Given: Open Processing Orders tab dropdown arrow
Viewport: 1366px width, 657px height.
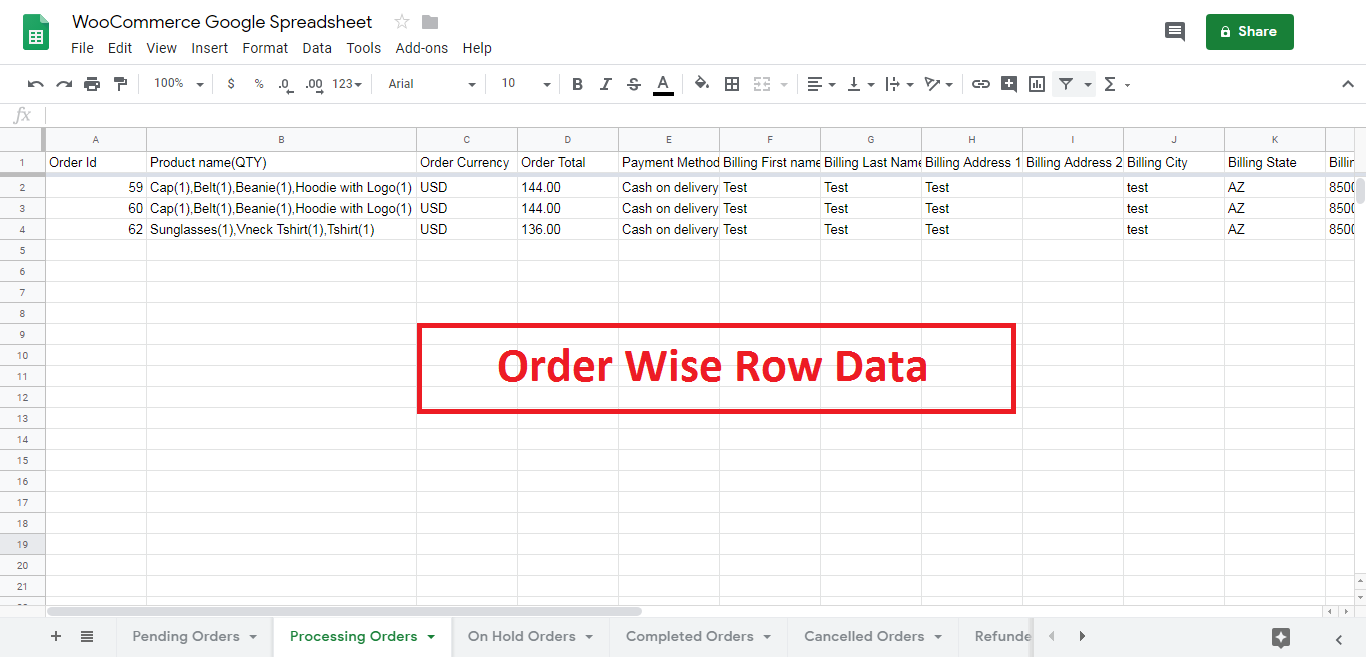Looking at the screenshot, I should click(431, 637).
